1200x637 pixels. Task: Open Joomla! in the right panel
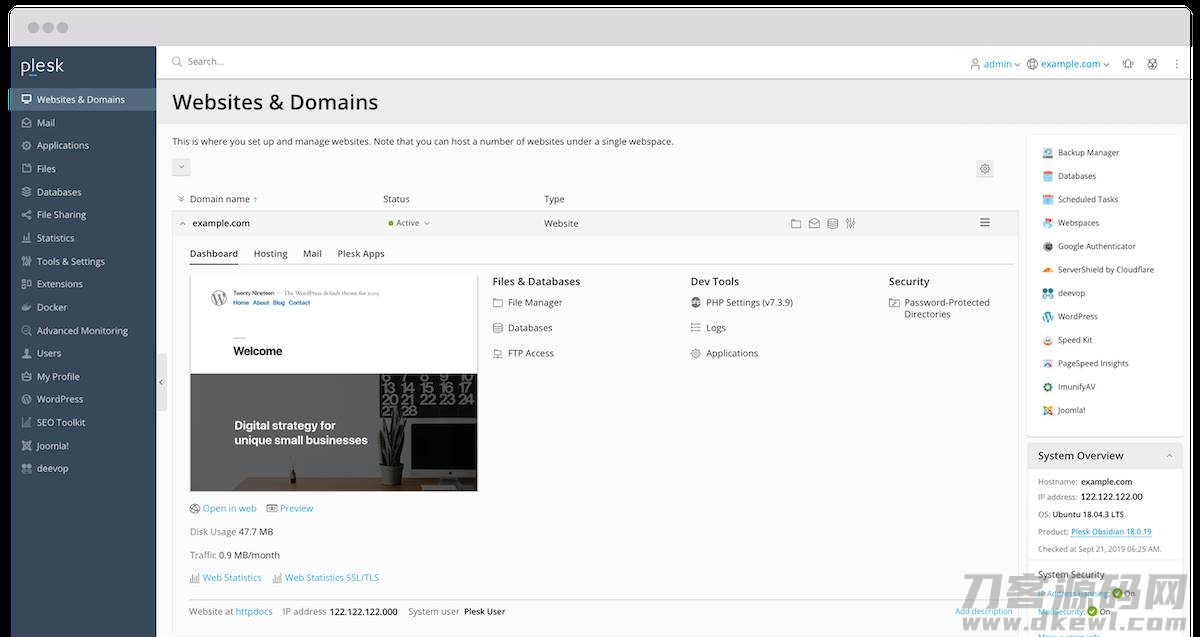(1063, 410)
